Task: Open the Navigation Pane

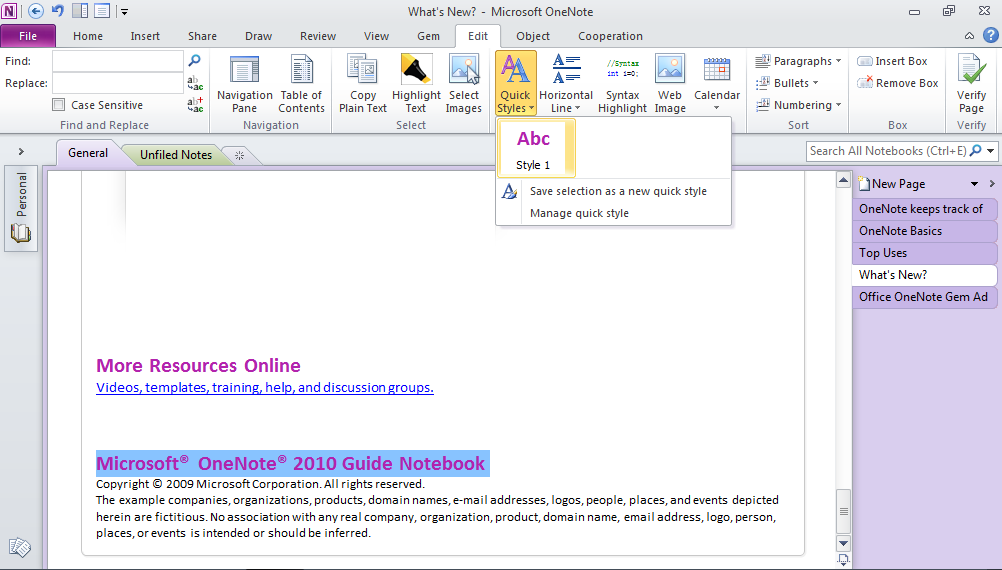Action: tap(245, 85)
